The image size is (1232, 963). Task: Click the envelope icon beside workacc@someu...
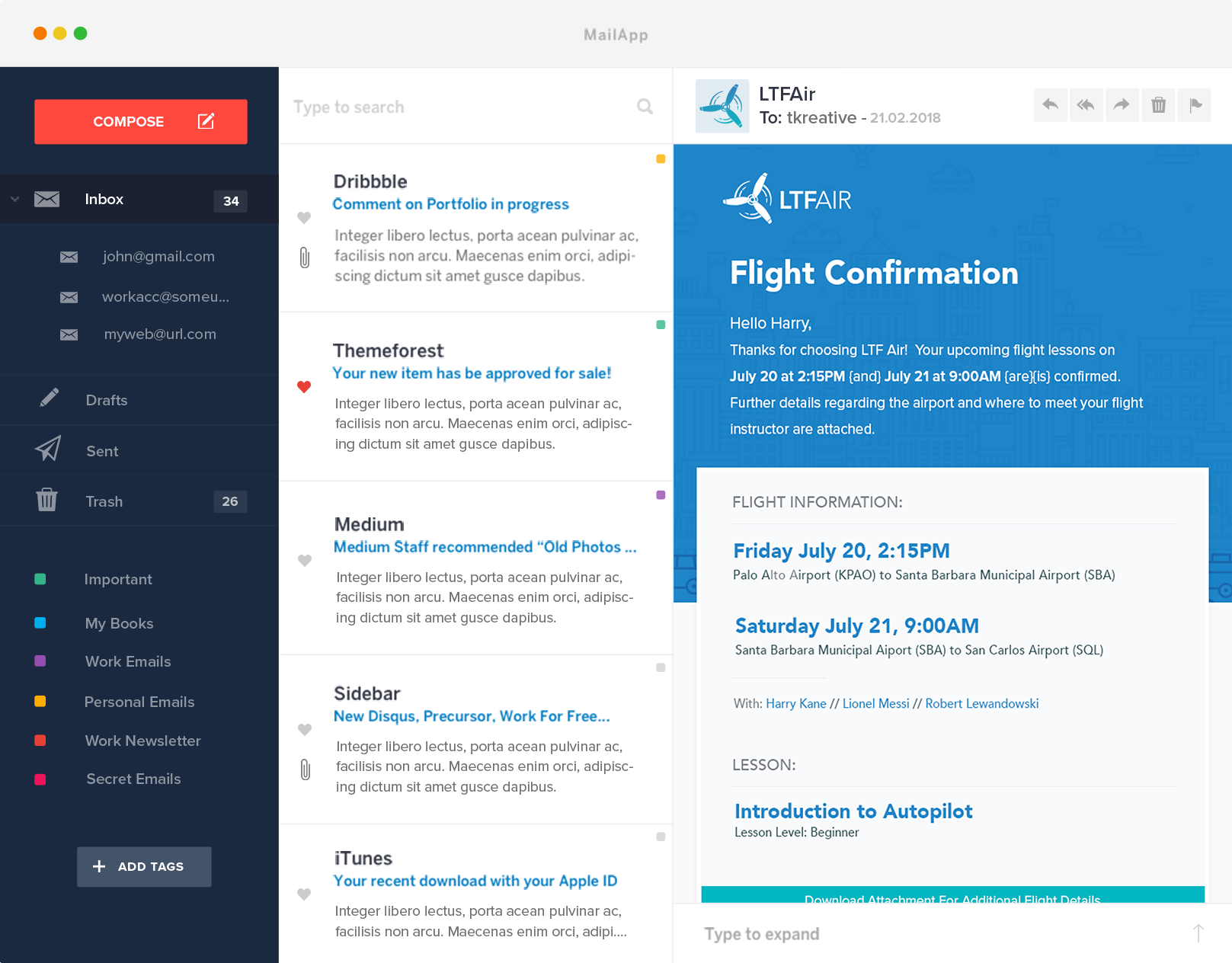69,297
